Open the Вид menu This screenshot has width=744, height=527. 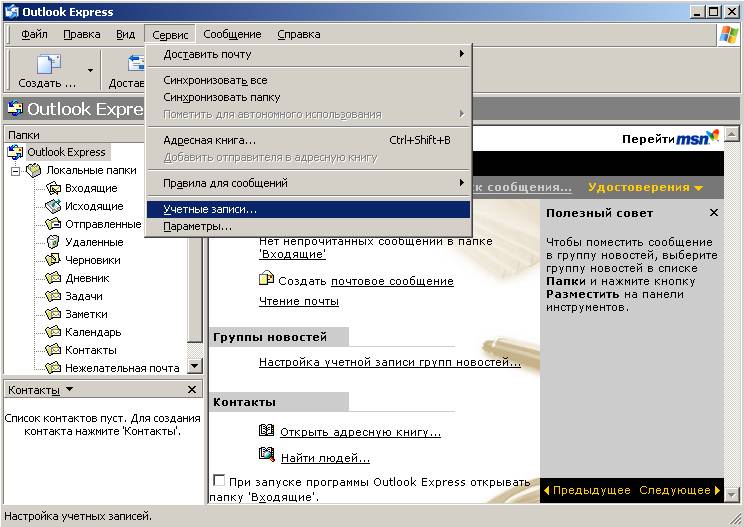point(125,34)
